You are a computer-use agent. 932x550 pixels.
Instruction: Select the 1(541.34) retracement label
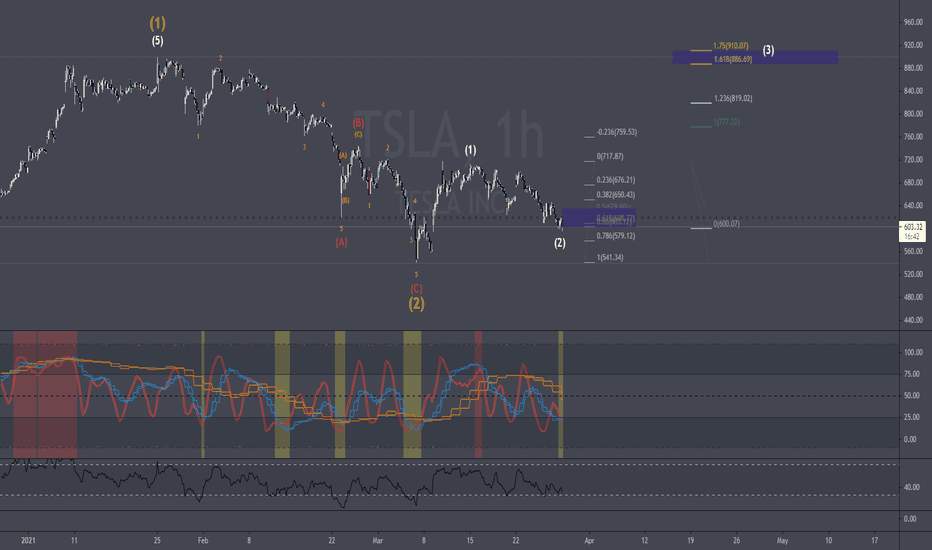610,257
